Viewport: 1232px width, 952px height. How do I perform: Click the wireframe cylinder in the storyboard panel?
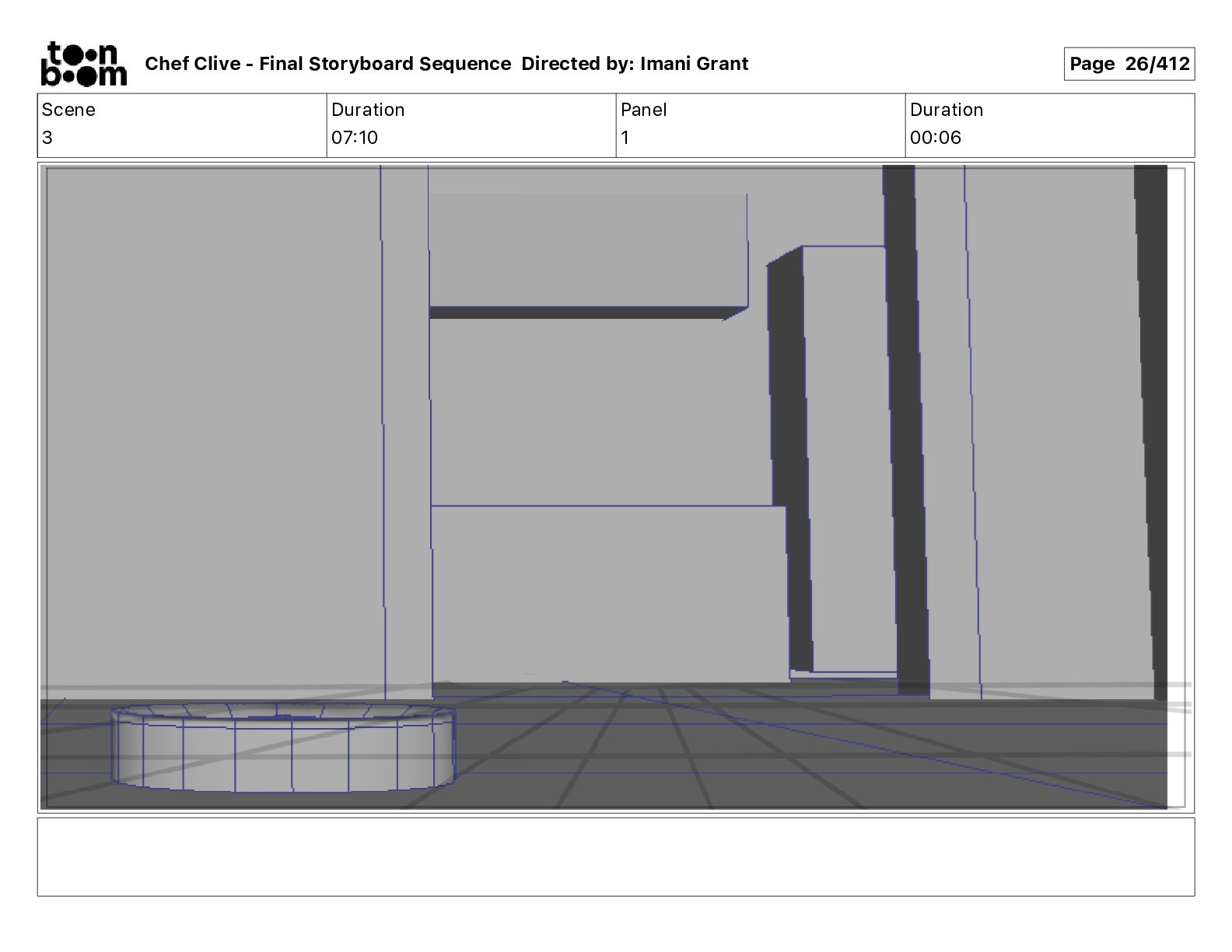tap(283, 748)
